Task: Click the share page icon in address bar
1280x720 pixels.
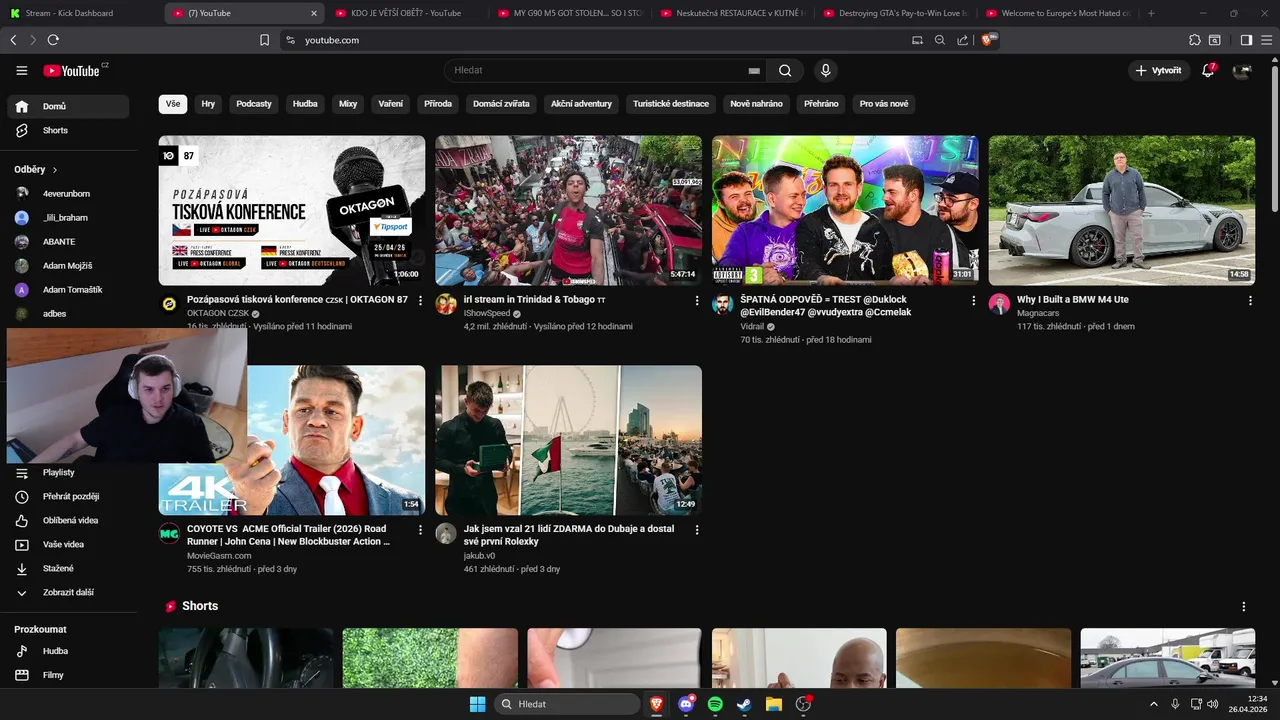Action: (962, 40)
